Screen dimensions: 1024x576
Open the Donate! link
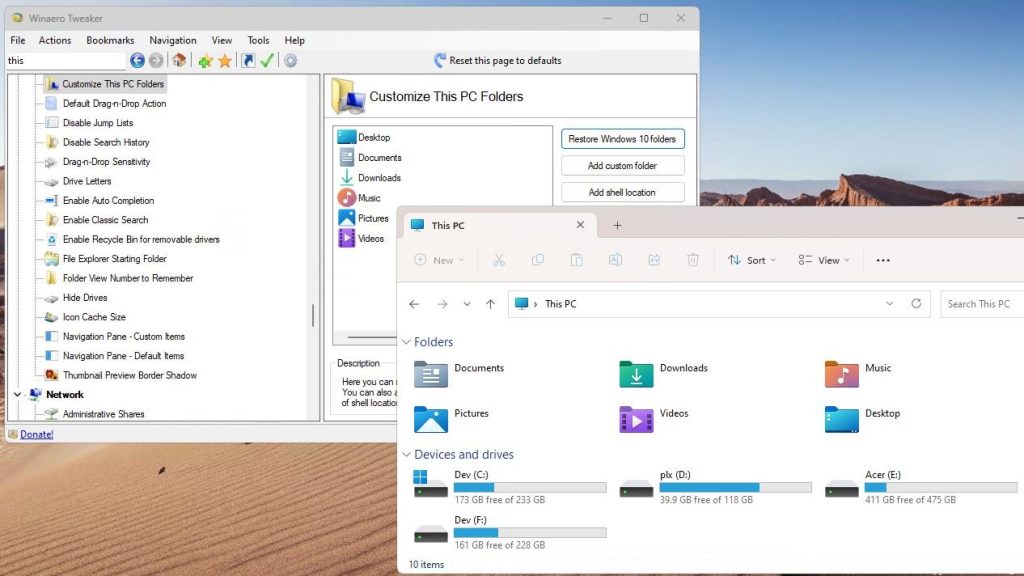click(x=37, y=434)
